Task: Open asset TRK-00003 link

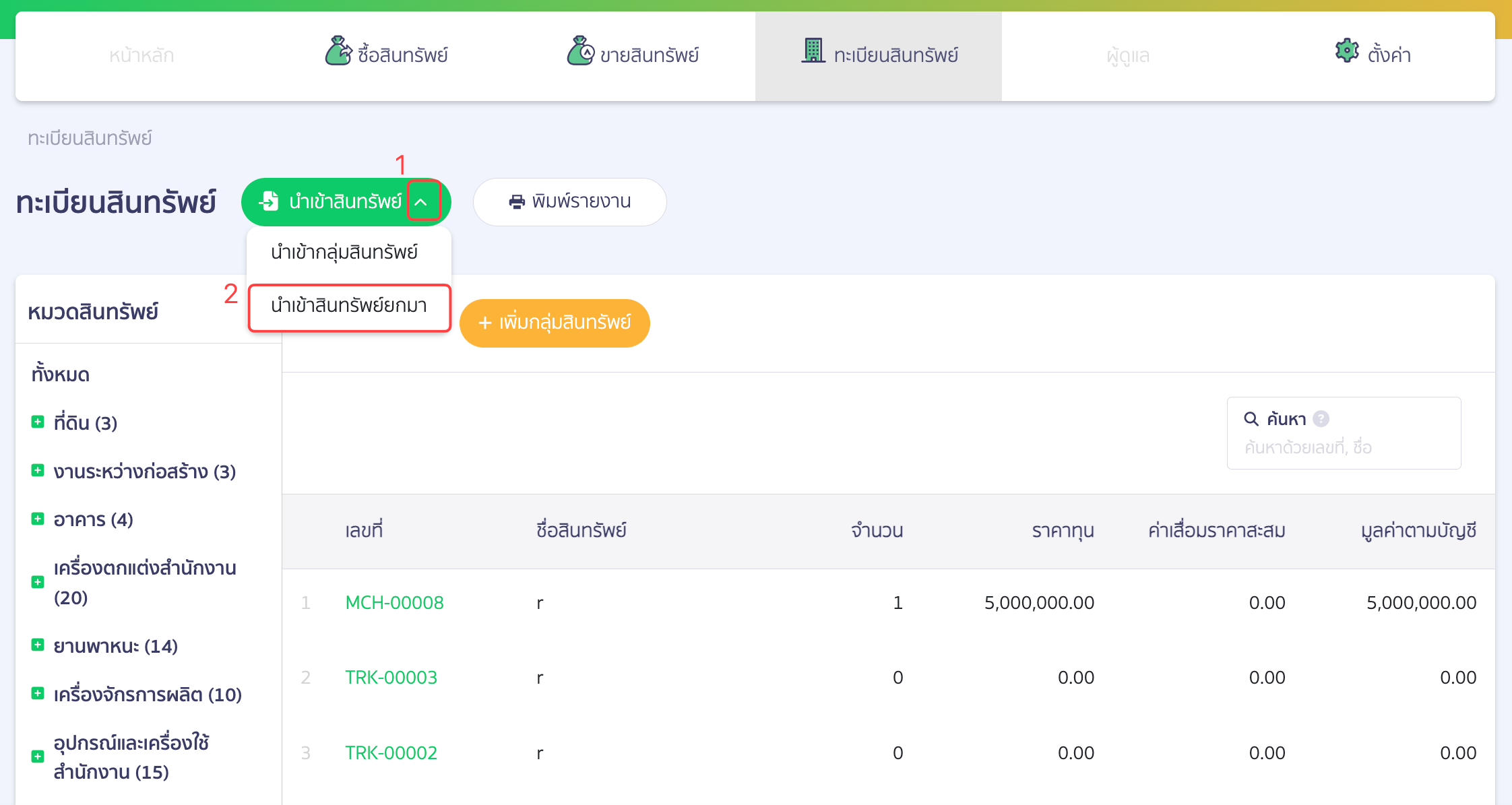Action: pos(391,677)
